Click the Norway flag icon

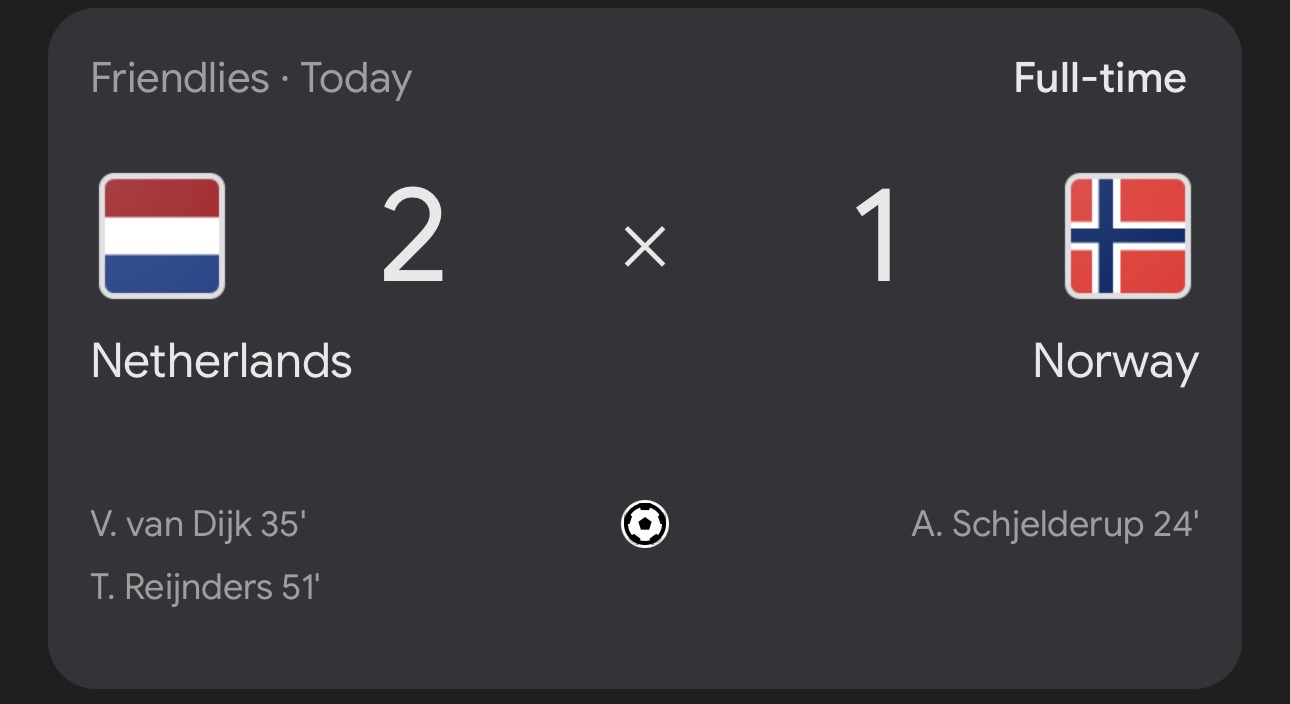pos(1127,236)
